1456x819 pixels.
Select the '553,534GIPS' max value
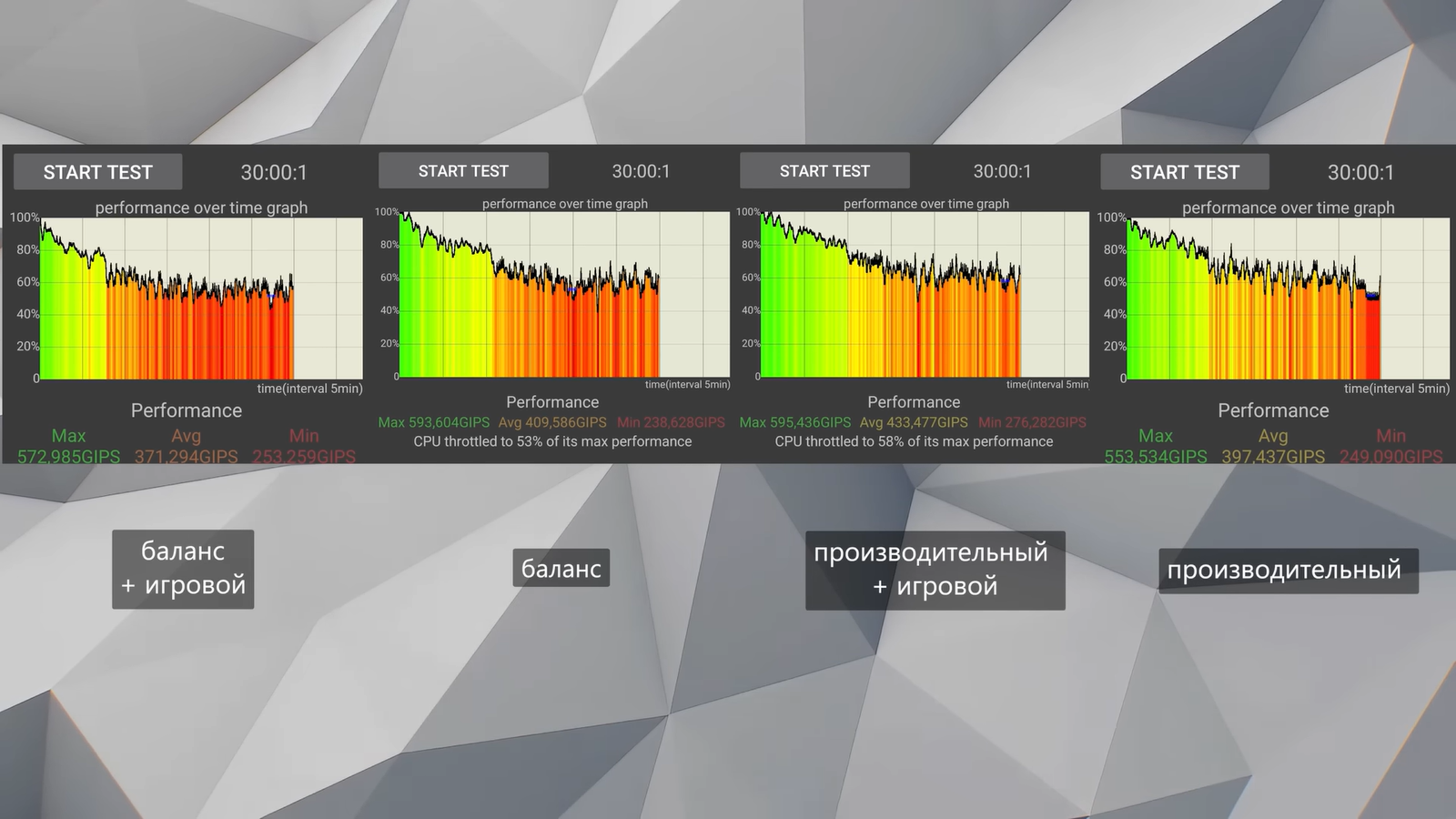(x=1156, y=456)
